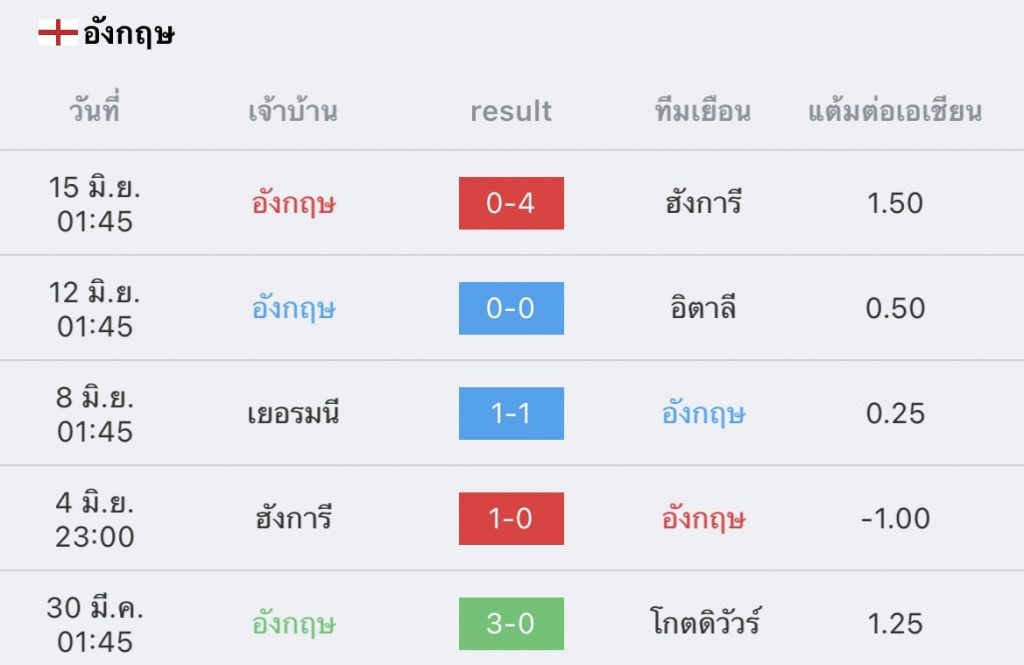
Task: Click the England flag icon
Action: pyautogui.click(x=58, y=33)
